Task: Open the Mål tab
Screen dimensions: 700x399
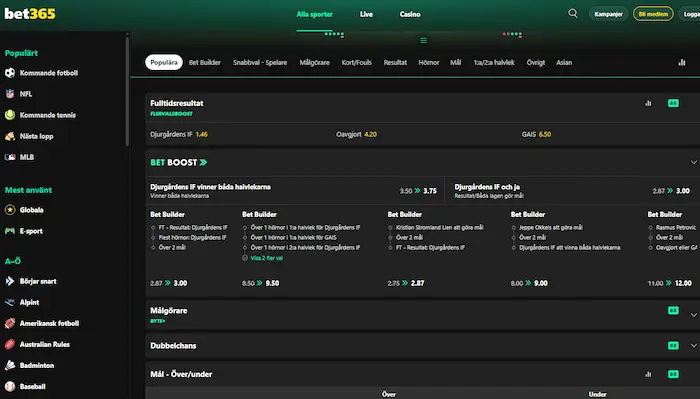Action: (x=455, y=62)
